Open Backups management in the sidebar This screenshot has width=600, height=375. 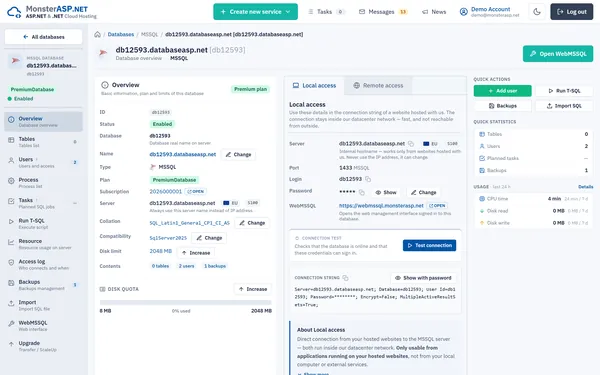[43, 285]
